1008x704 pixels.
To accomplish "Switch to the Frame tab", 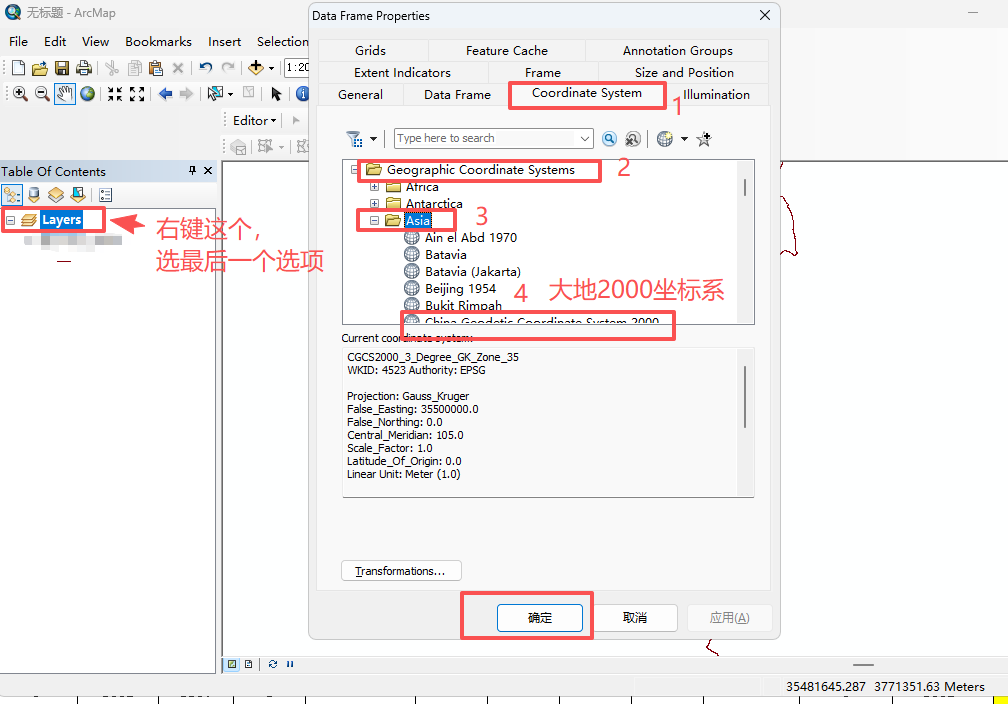I will [x=543, y=73].
